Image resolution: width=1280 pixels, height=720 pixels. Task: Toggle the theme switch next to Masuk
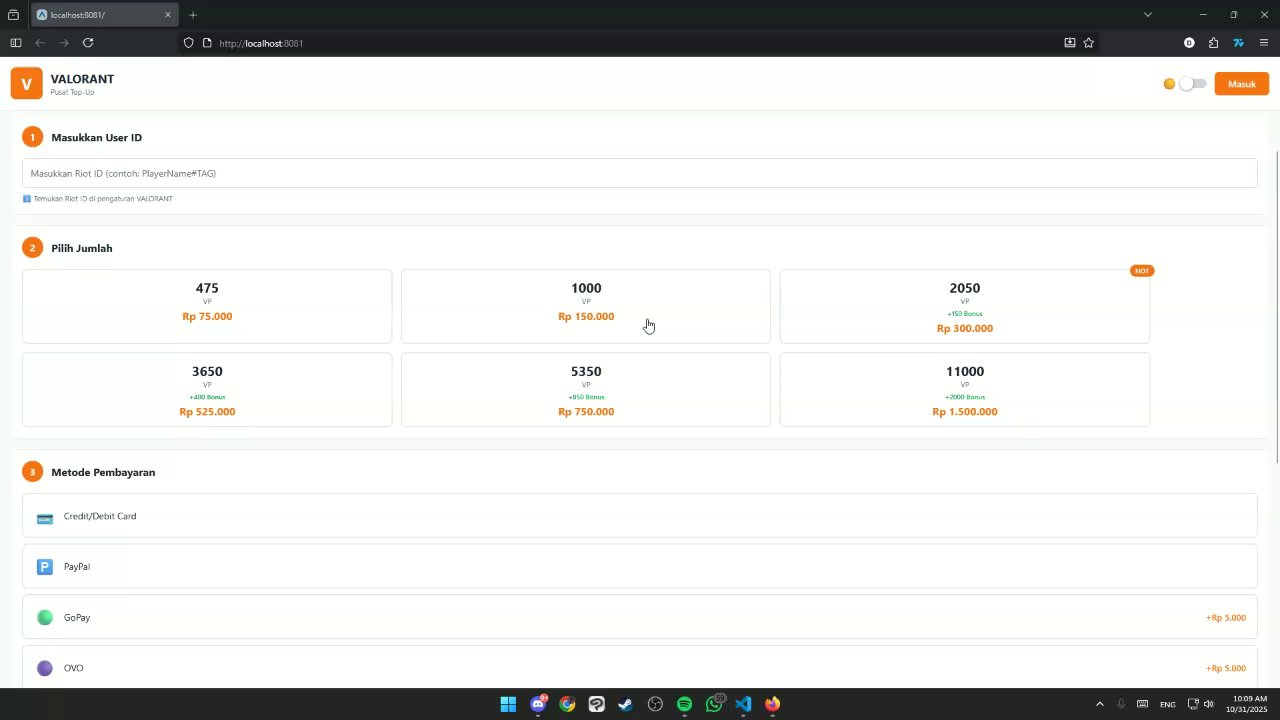click(x=1192, y=84)
